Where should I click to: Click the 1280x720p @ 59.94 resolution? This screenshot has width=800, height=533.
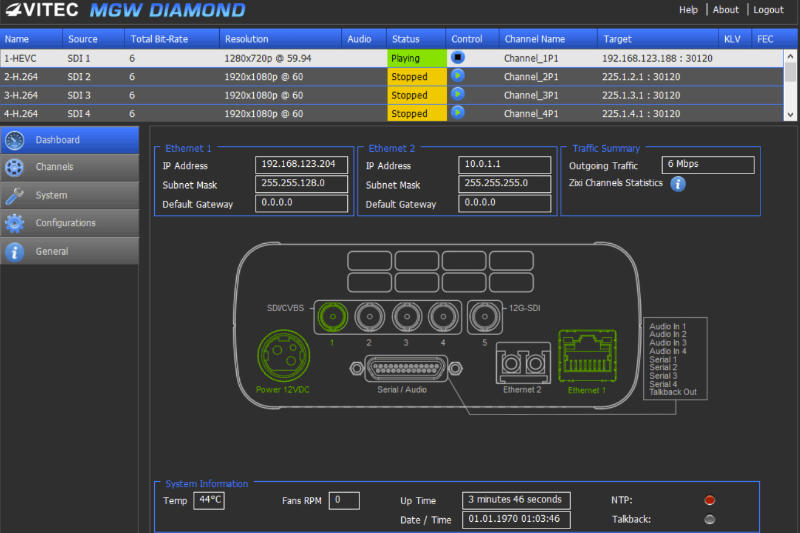[x=268, y=59]
